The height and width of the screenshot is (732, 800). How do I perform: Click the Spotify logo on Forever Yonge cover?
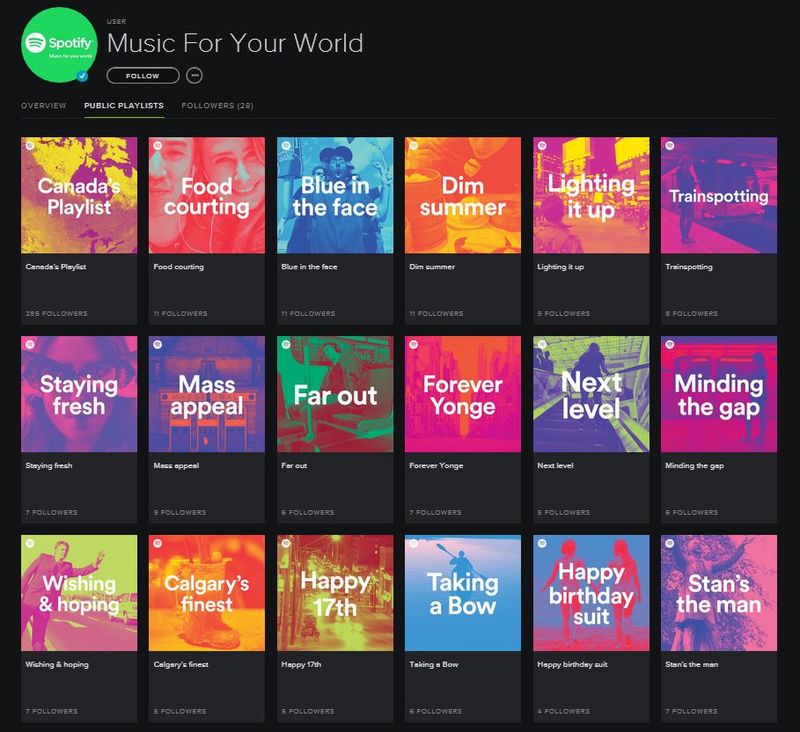(x=414, y=344)
